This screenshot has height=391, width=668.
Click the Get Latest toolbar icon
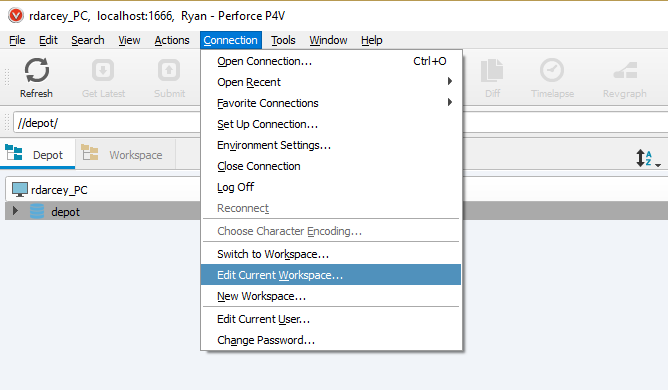(x=103, y=70)
